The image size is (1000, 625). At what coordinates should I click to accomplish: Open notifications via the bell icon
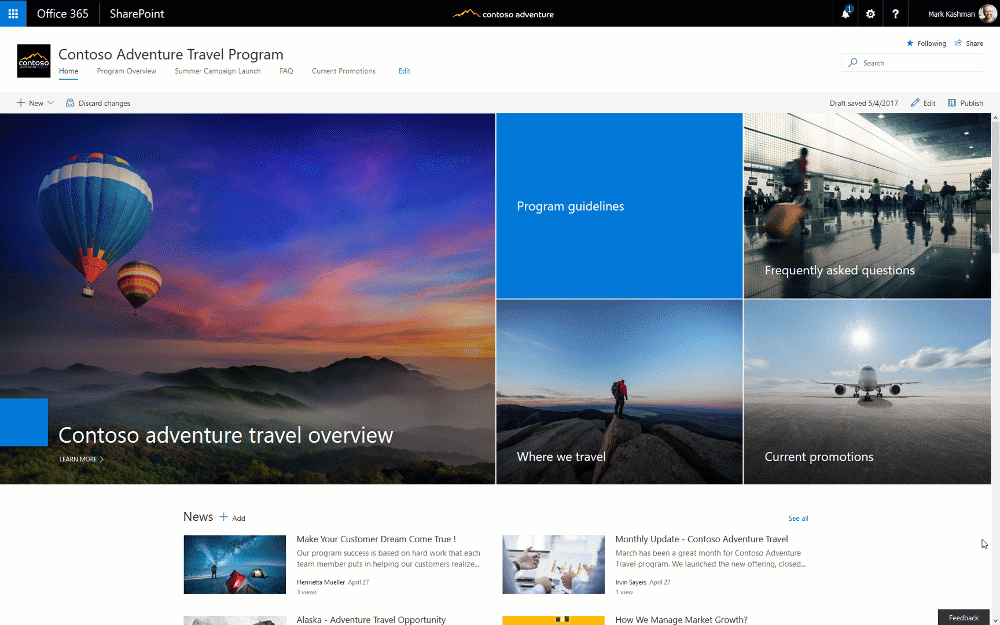pyautogui.click(x=845, y=13)
